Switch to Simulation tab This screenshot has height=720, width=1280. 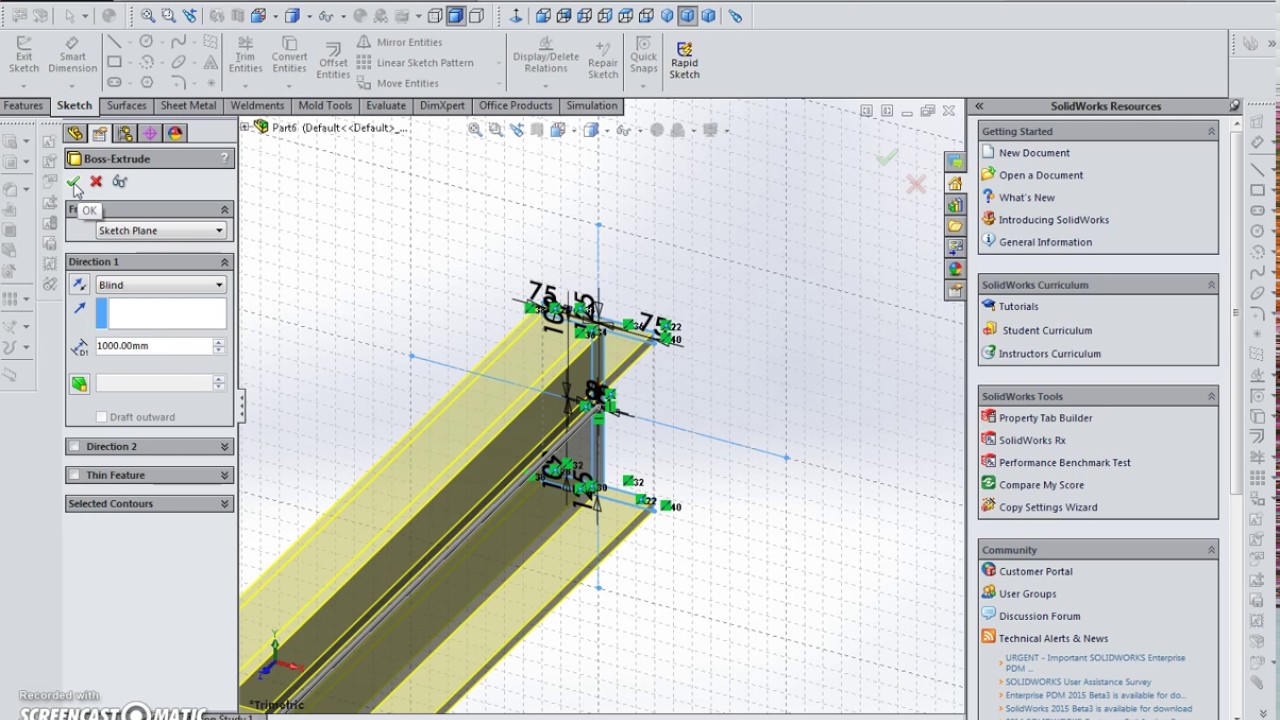coord(592,106)
